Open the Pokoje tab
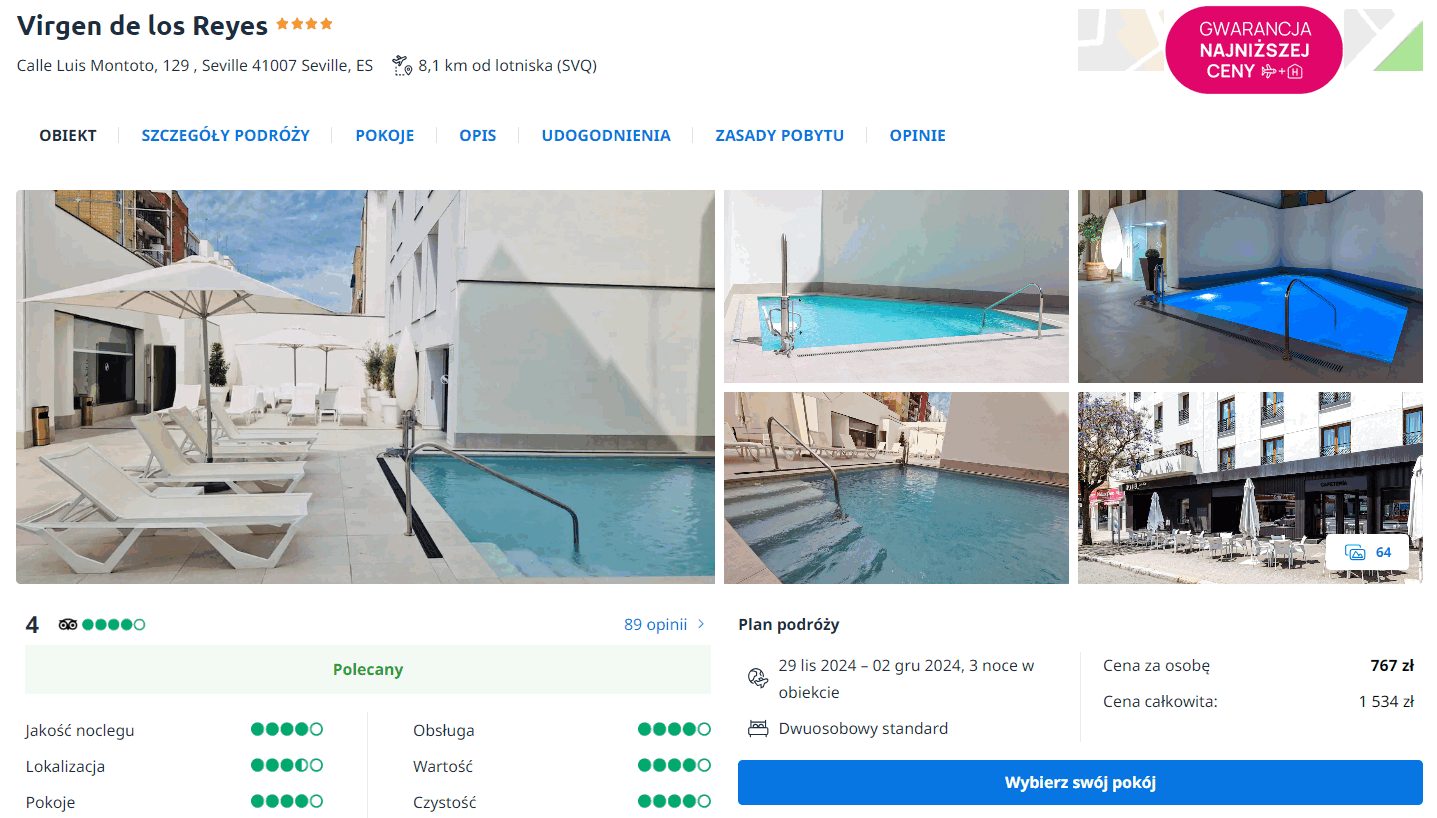This screenshot has height=818, width=1437. tap(384, 135)
